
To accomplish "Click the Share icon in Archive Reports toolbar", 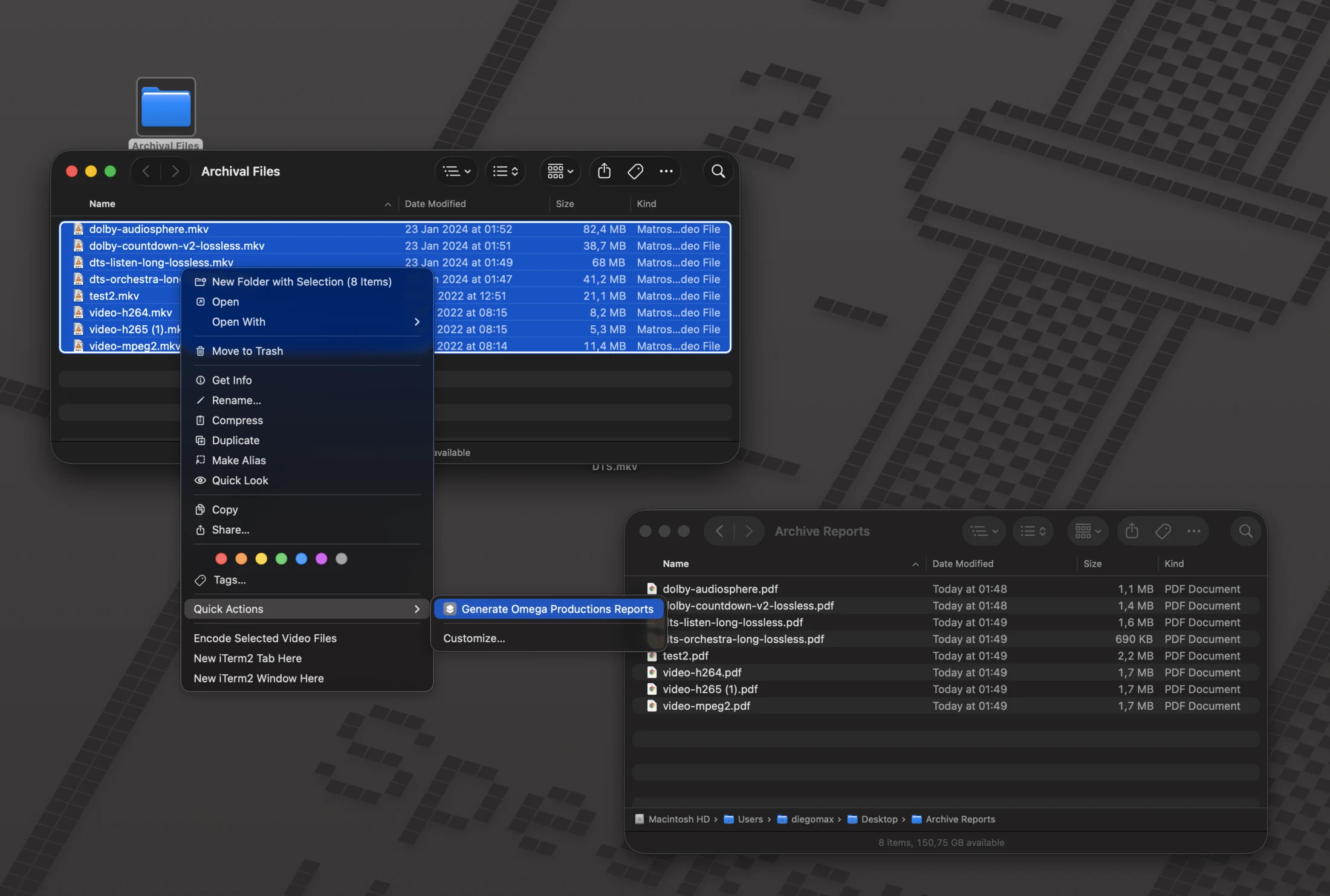I will click(1132, 531).
